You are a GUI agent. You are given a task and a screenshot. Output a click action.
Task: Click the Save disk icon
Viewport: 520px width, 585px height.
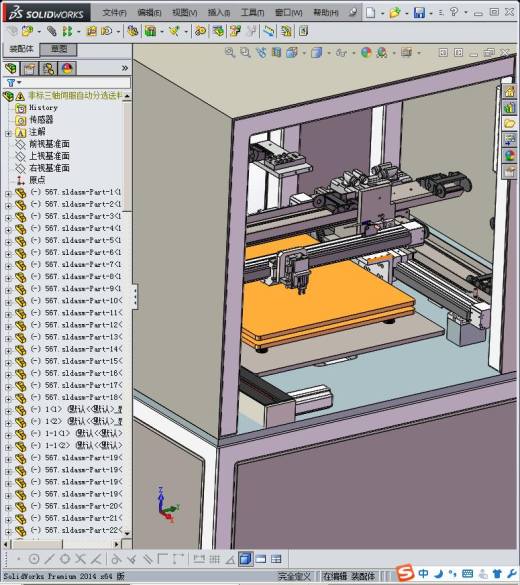[419, 13]
